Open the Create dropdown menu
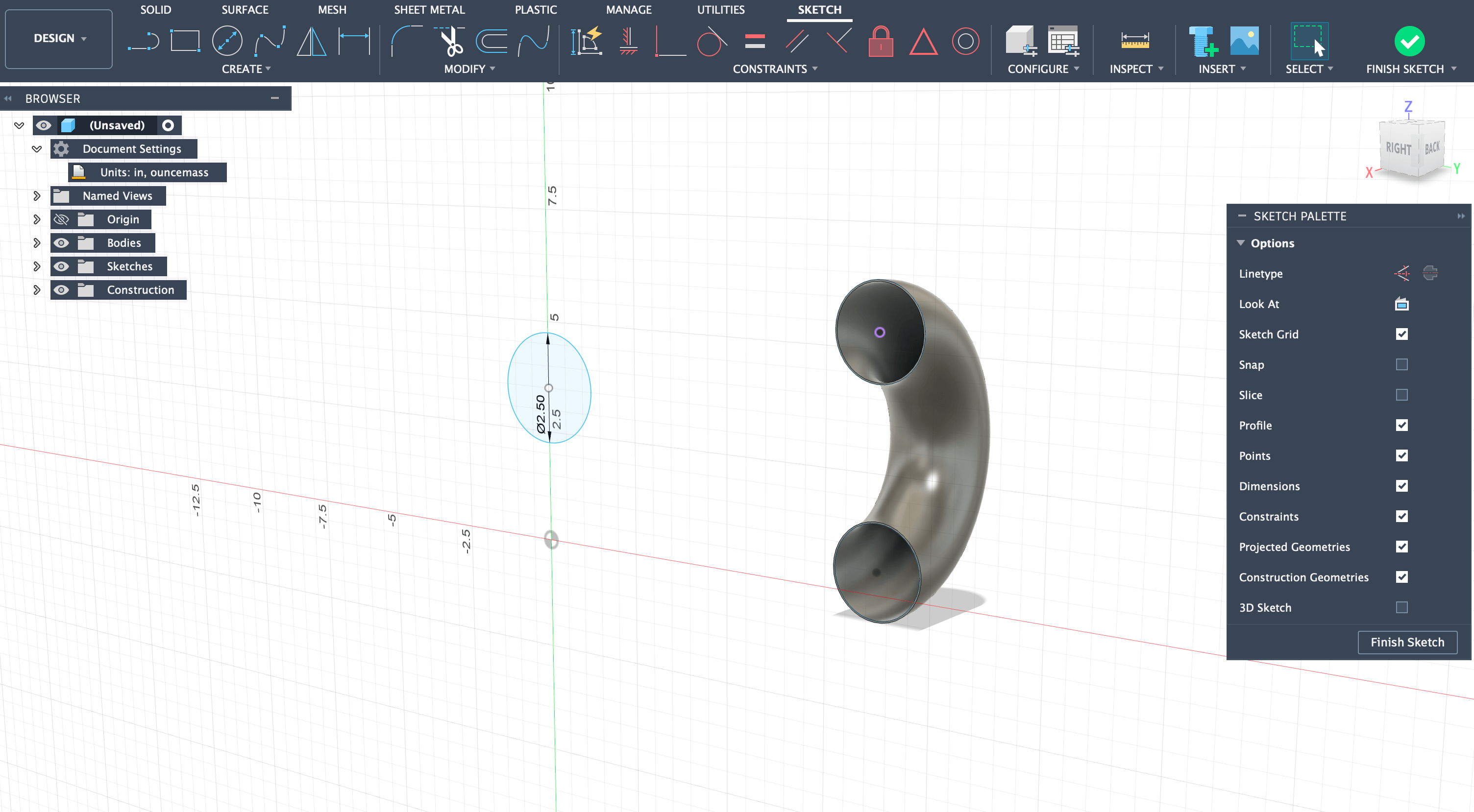The width and height of the screenshot is (1474, 812). [x=246, y=69]
